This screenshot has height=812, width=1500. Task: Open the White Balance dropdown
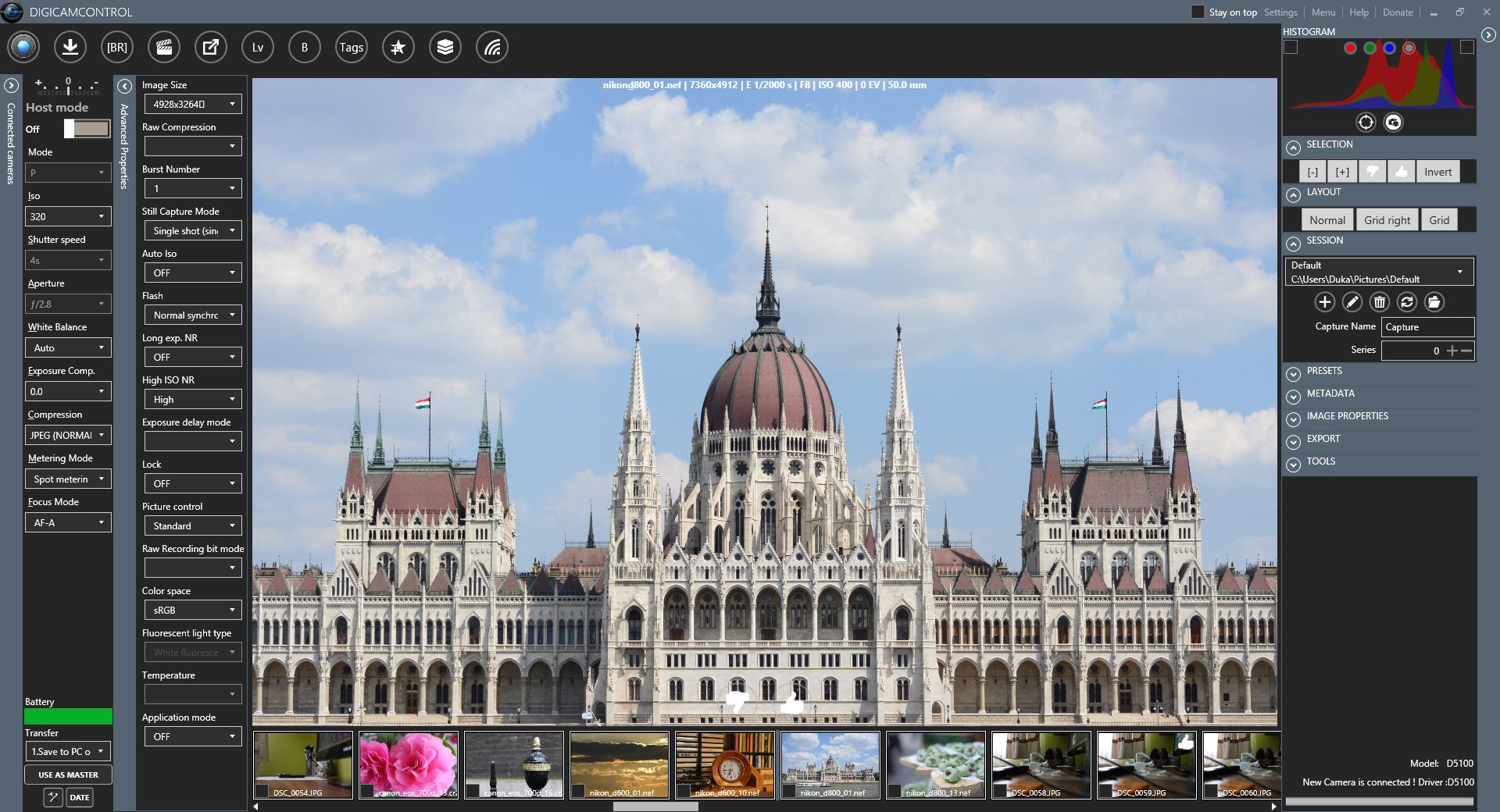coord(68,347)
